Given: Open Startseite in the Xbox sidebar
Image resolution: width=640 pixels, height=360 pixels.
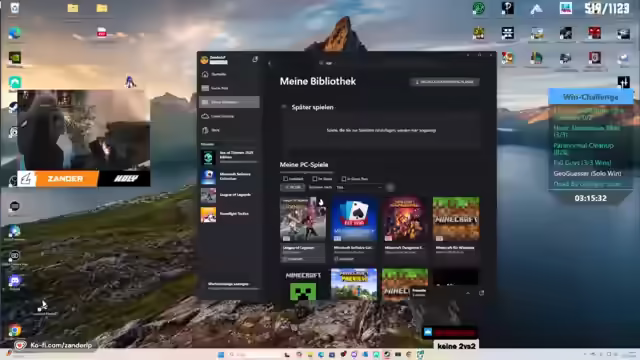Looking at the screenshot, I should [229, 74].
